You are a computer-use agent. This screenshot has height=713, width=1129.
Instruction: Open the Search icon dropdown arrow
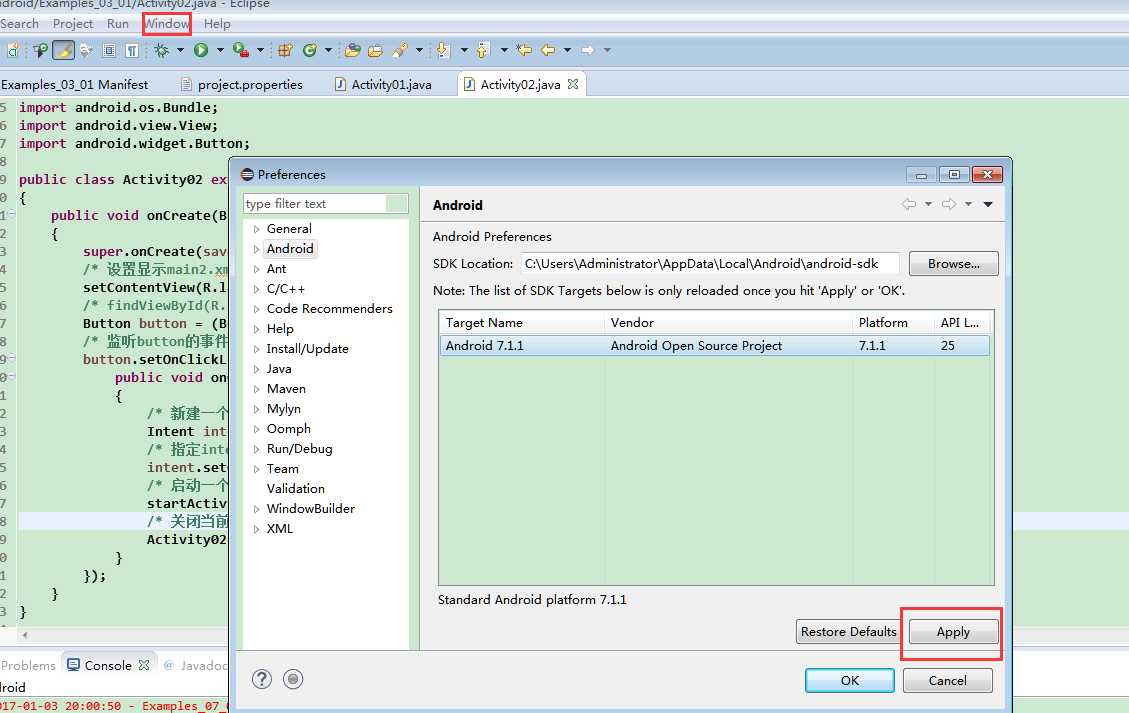(418, 50)
